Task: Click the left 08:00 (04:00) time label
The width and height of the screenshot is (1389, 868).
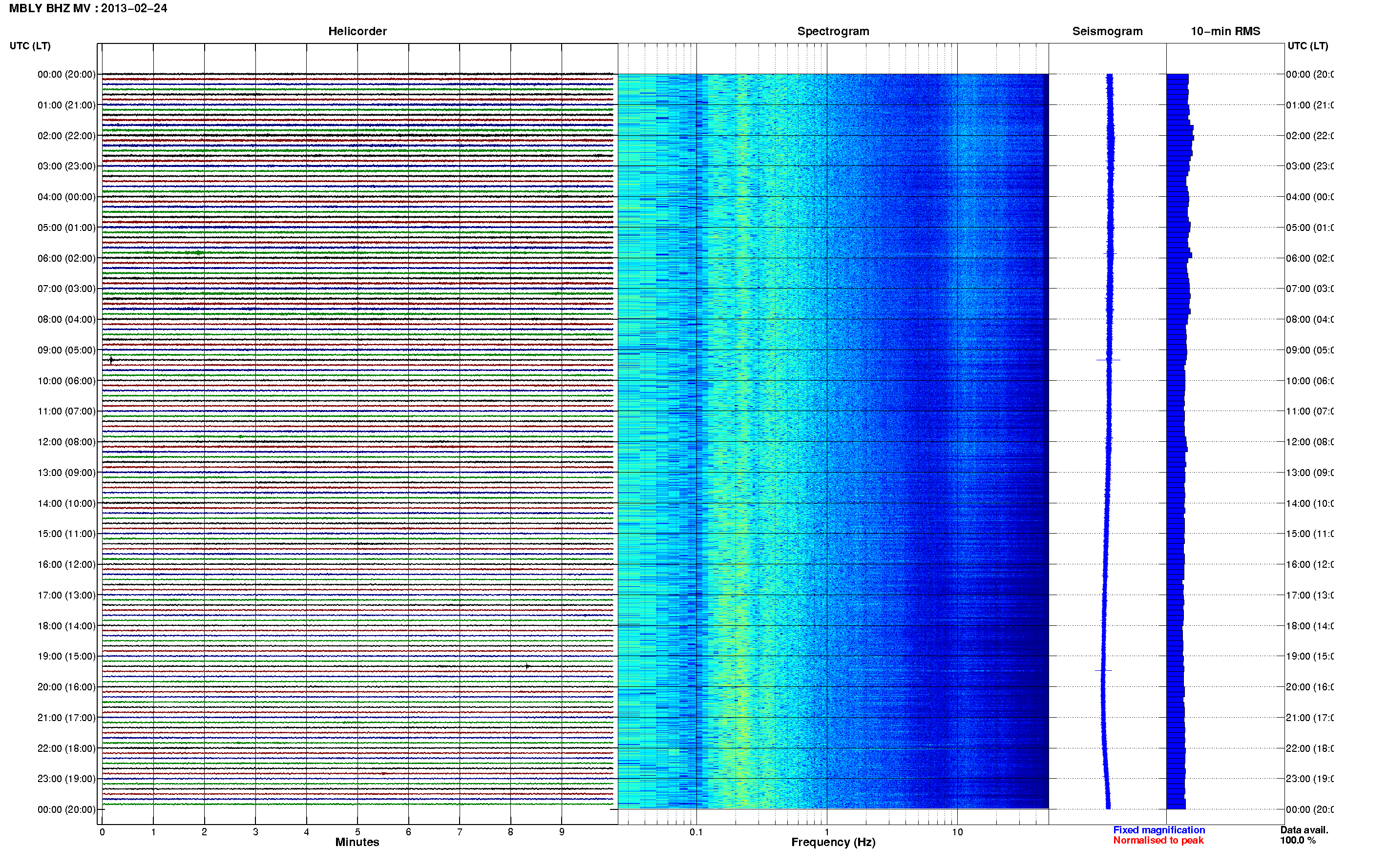Action: (66, 319)
